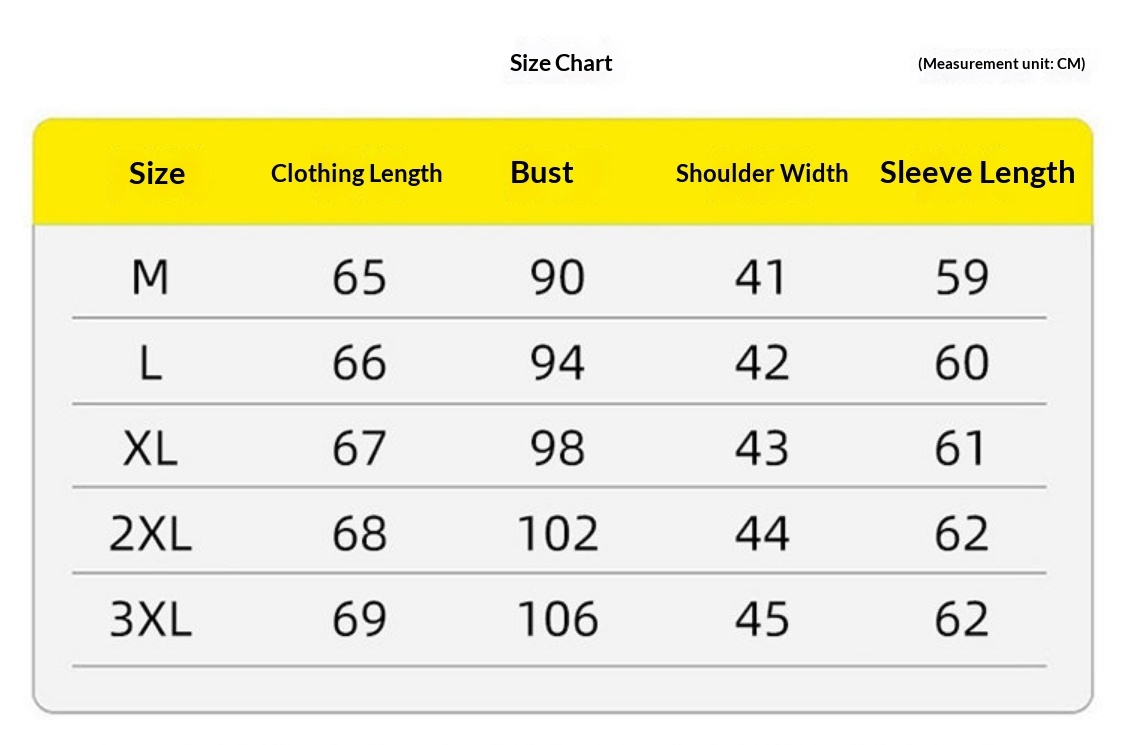Click clothing length value 67 for XL

point(359,448)
